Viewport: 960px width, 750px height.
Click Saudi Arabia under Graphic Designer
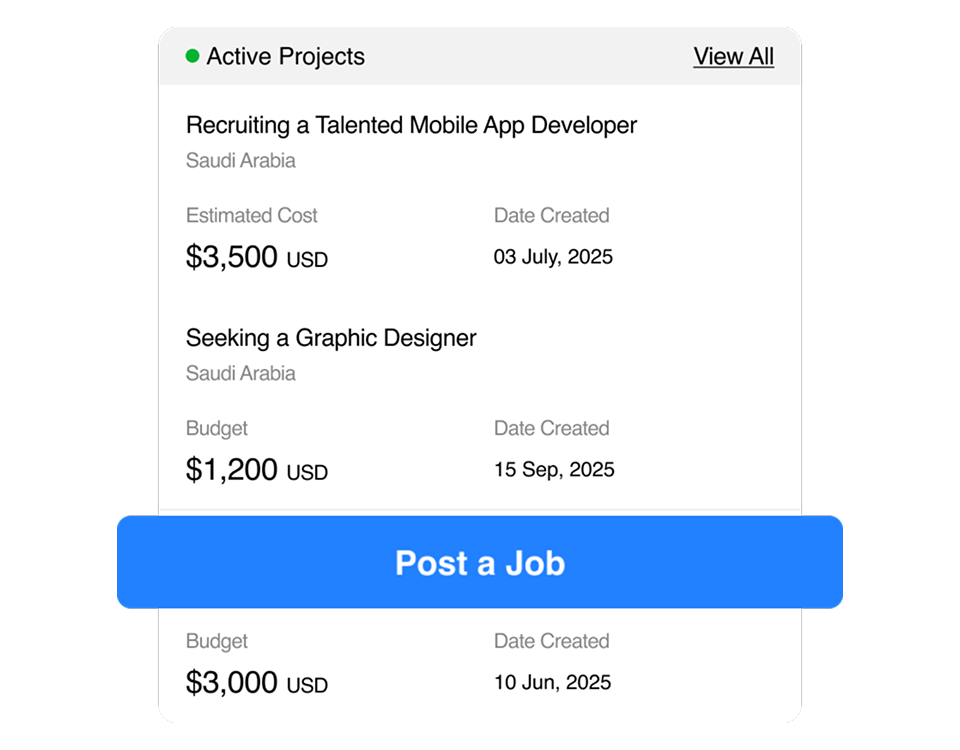click(x=241, y=373)
